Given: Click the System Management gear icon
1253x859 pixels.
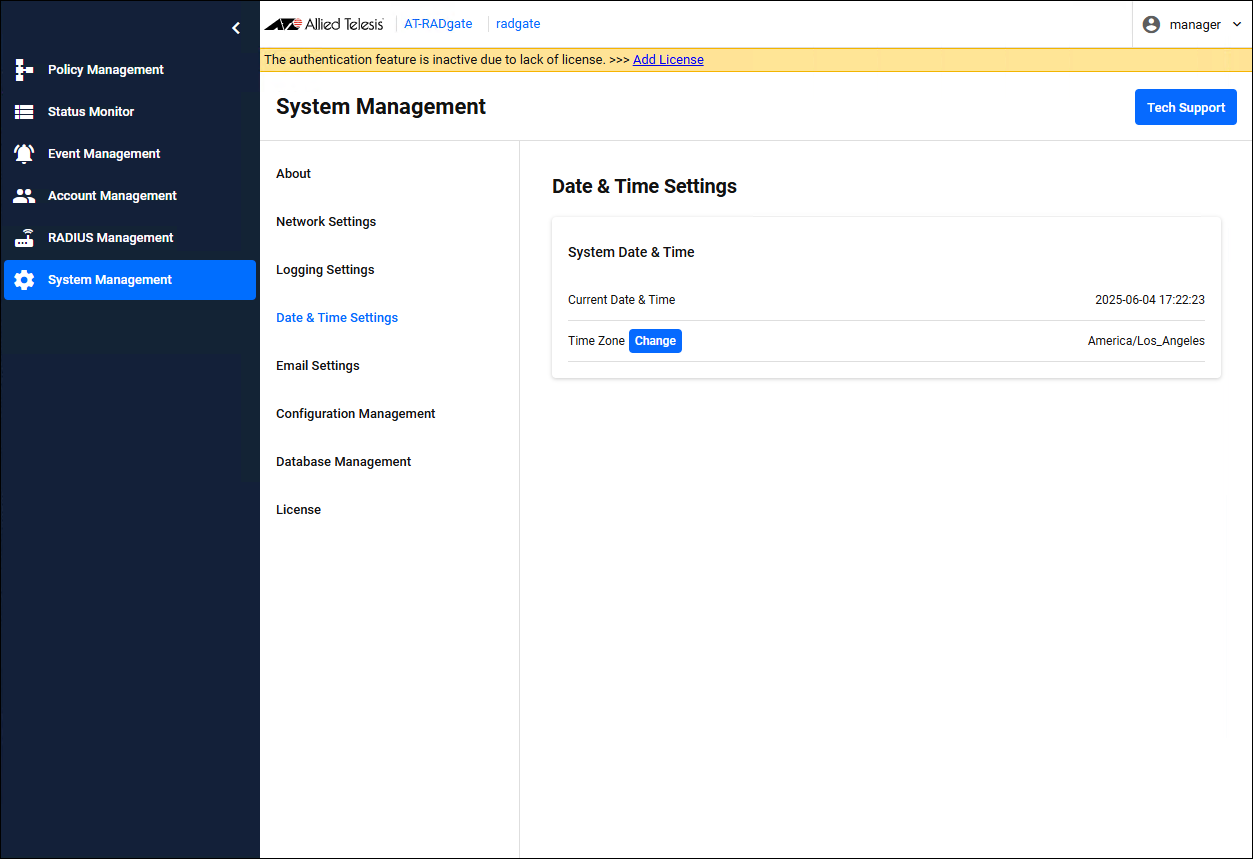Looking at the screenshot, I should (x=24, y=280).
